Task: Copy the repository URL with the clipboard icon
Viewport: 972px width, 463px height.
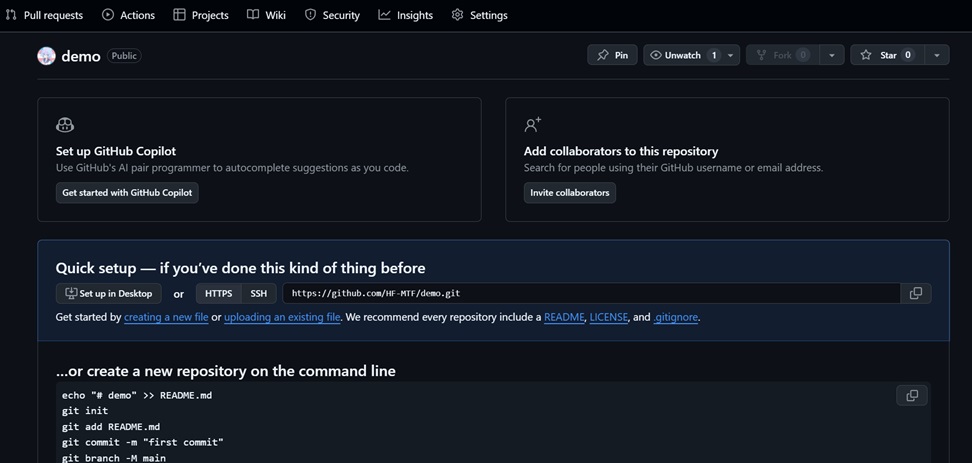Action: click(915, 293)
